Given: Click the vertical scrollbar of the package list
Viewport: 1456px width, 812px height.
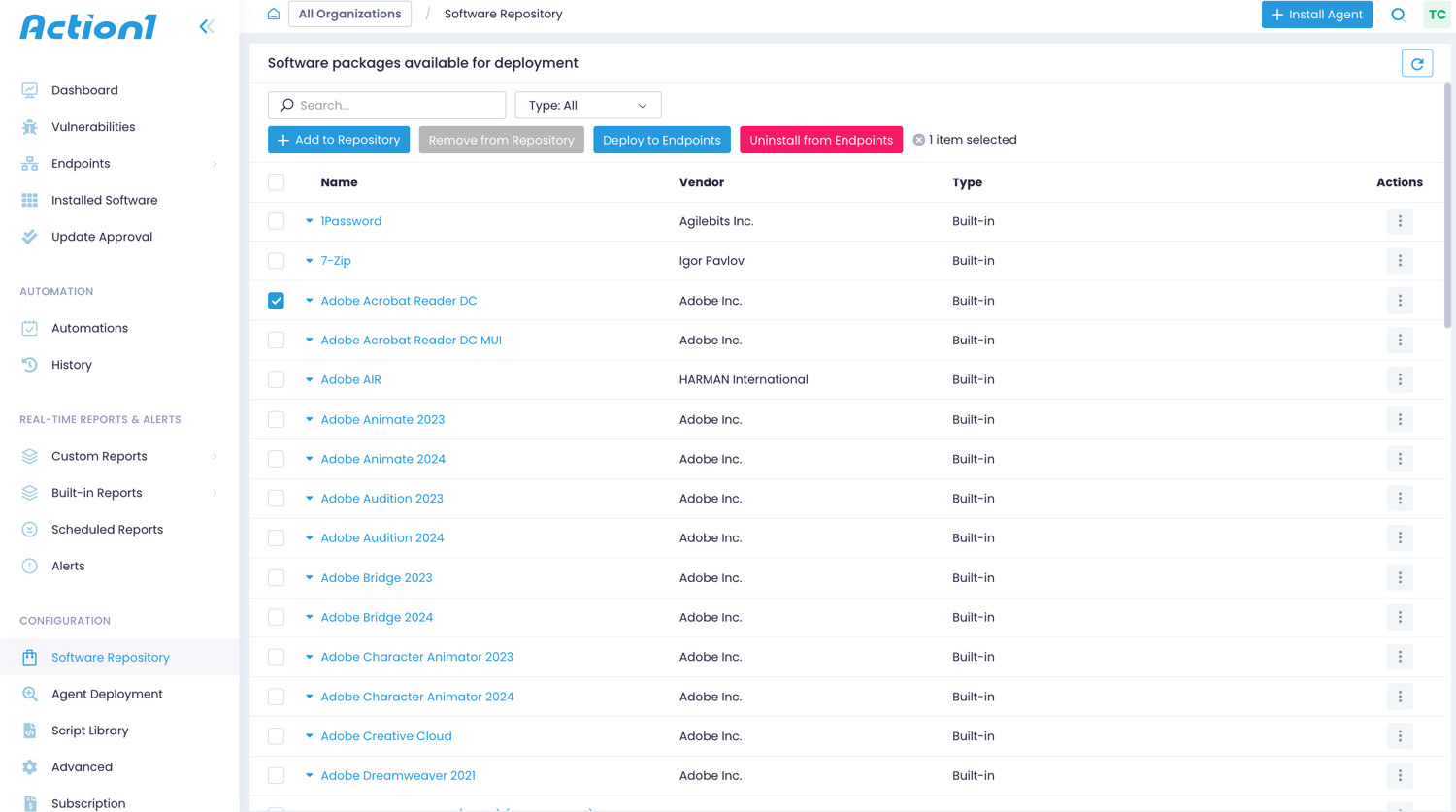Looking at the screenshot, I should (x=1447, y=206).
